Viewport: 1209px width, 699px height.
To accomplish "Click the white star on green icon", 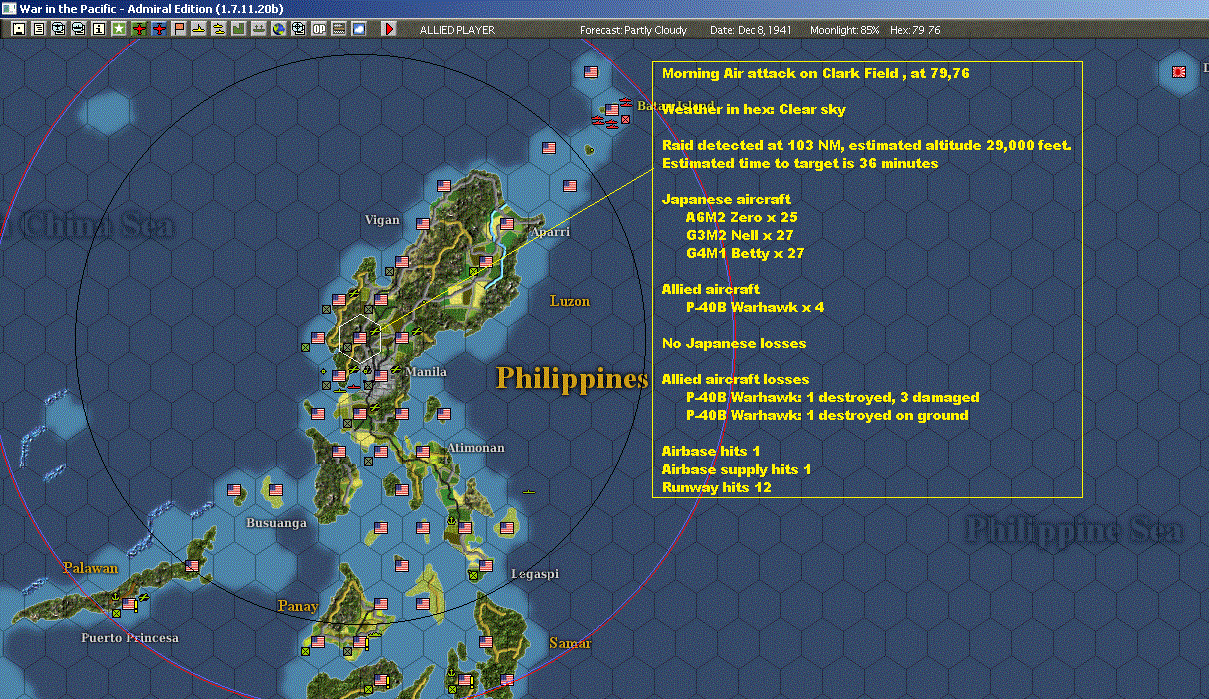I will [119, 29].
